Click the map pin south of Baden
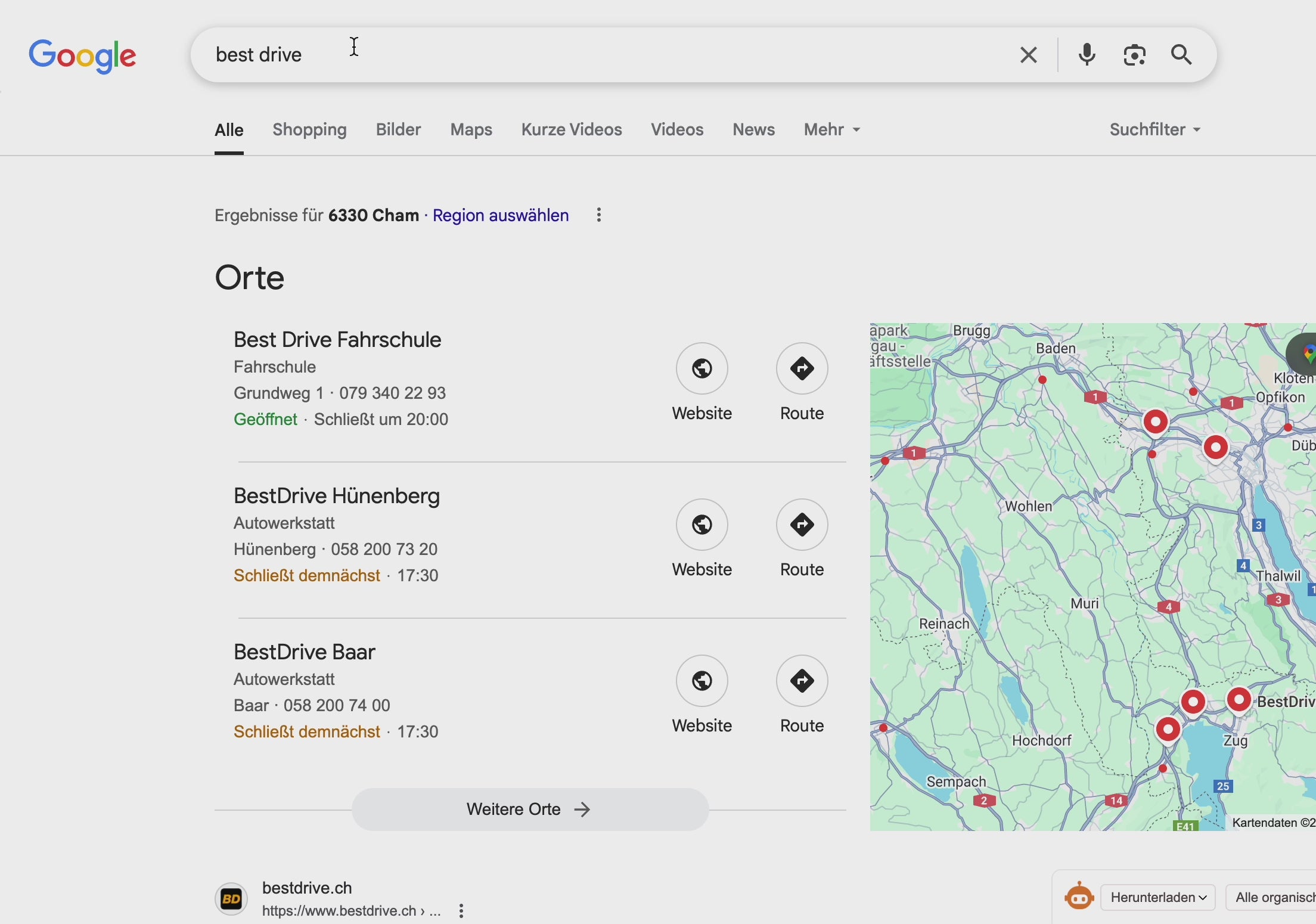This screenshot has width=1316, height=924. click(1042, 380)
